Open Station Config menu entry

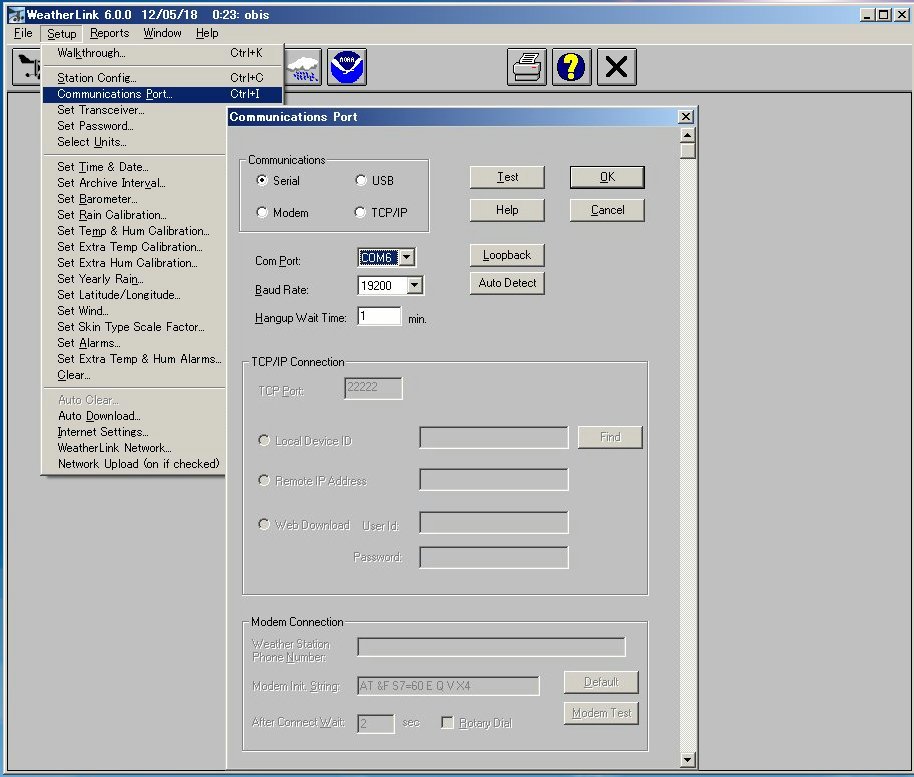point(163,78)
